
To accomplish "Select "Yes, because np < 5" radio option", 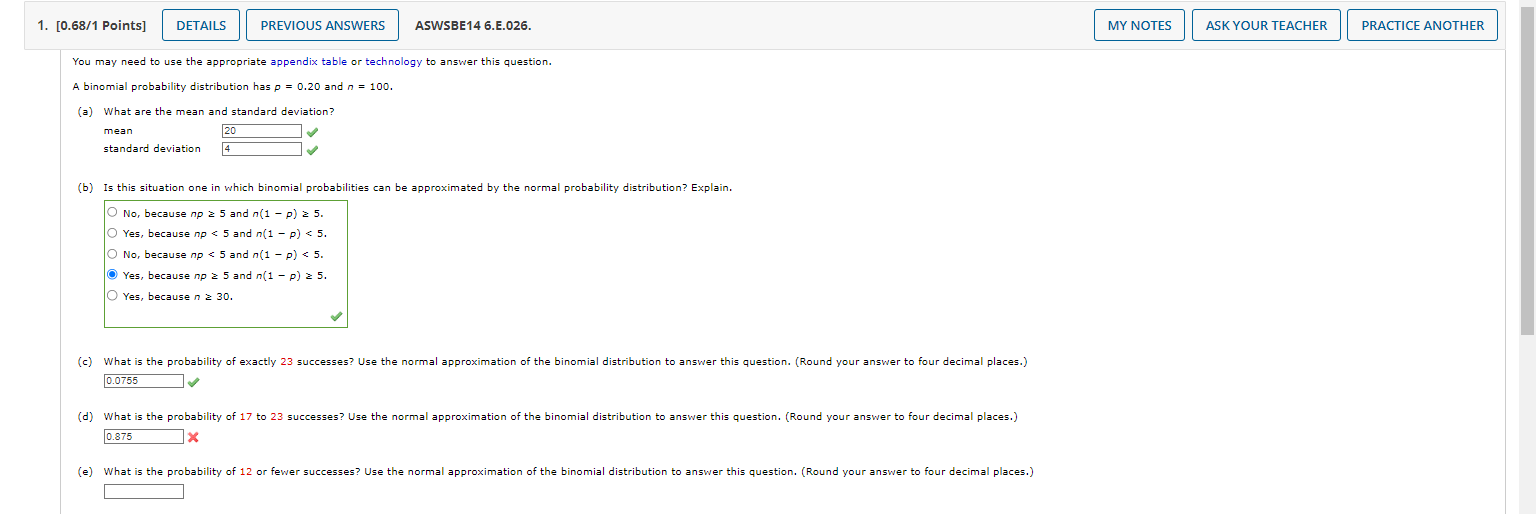I will 112,233.
